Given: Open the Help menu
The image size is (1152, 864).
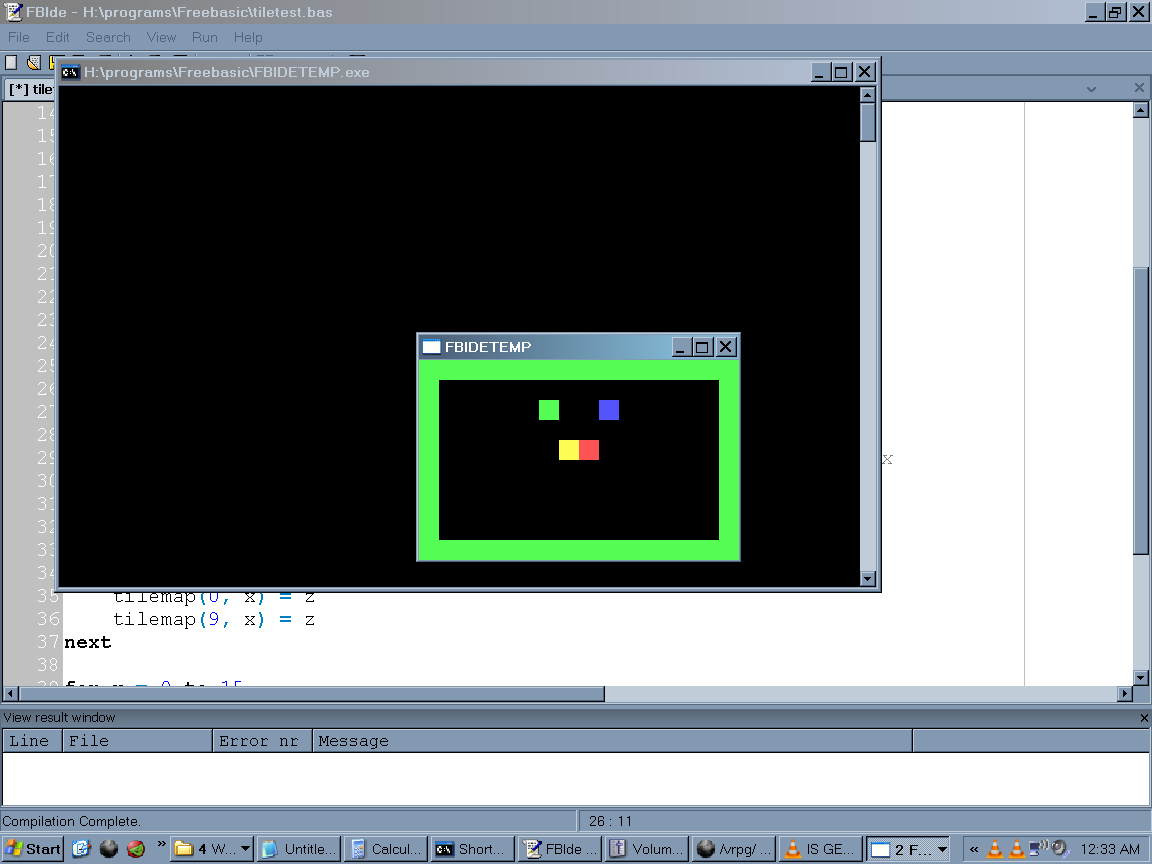Looking at the screenshot, I should pyautogui.click(x=248, y=37).
